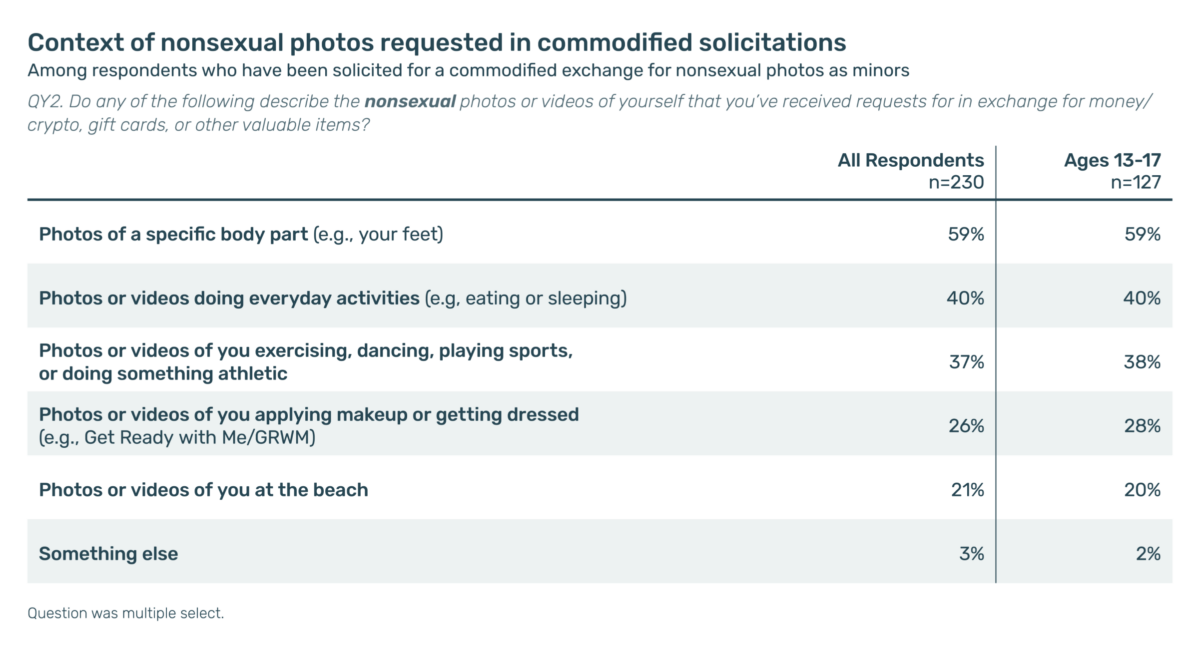Click the QY2 question text
Image resolution: width=1199 pixels, height=651 pixels.
(x=589, y=113)
